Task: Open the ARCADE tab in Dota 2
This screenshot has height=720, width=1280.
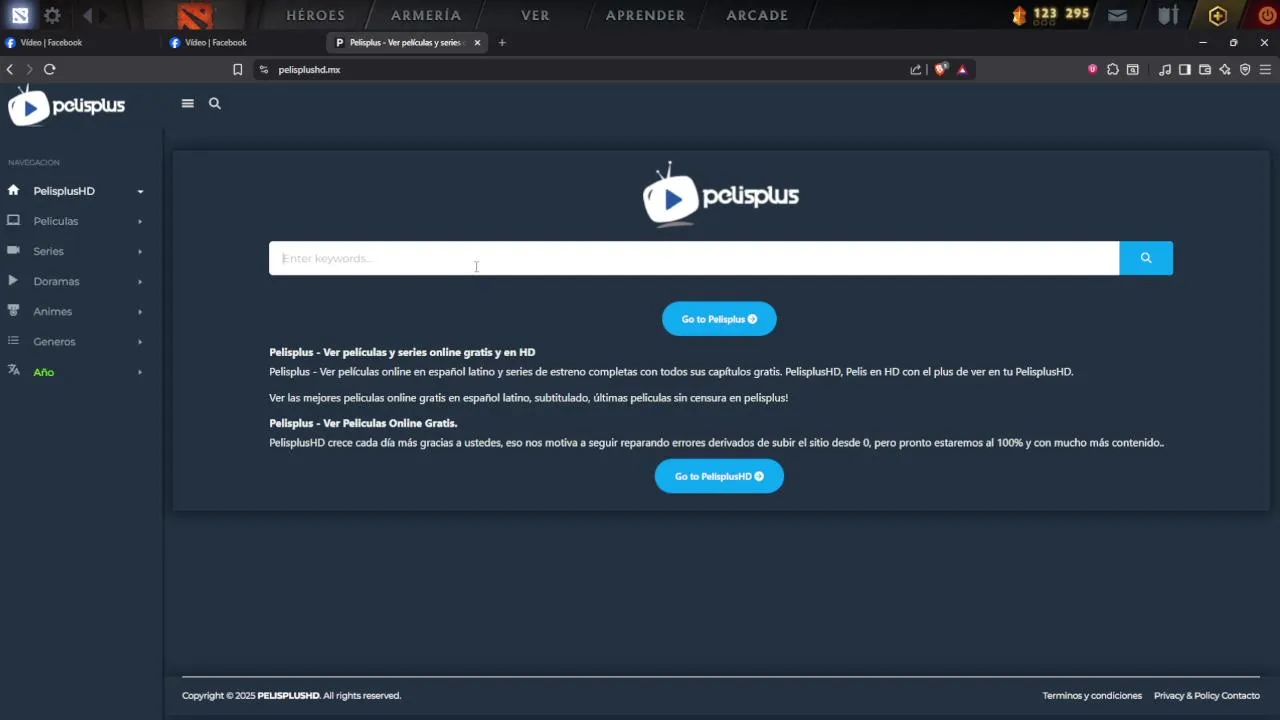Action: tap(757, 15)
